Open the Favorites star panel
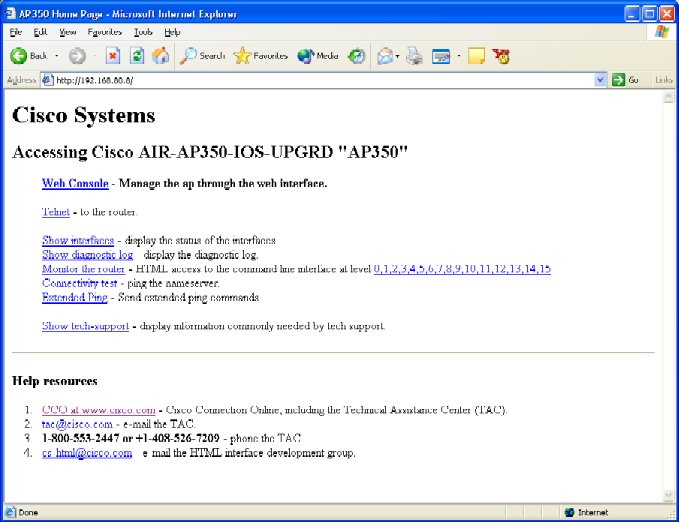The image size is (679, 522). (260, 56)
